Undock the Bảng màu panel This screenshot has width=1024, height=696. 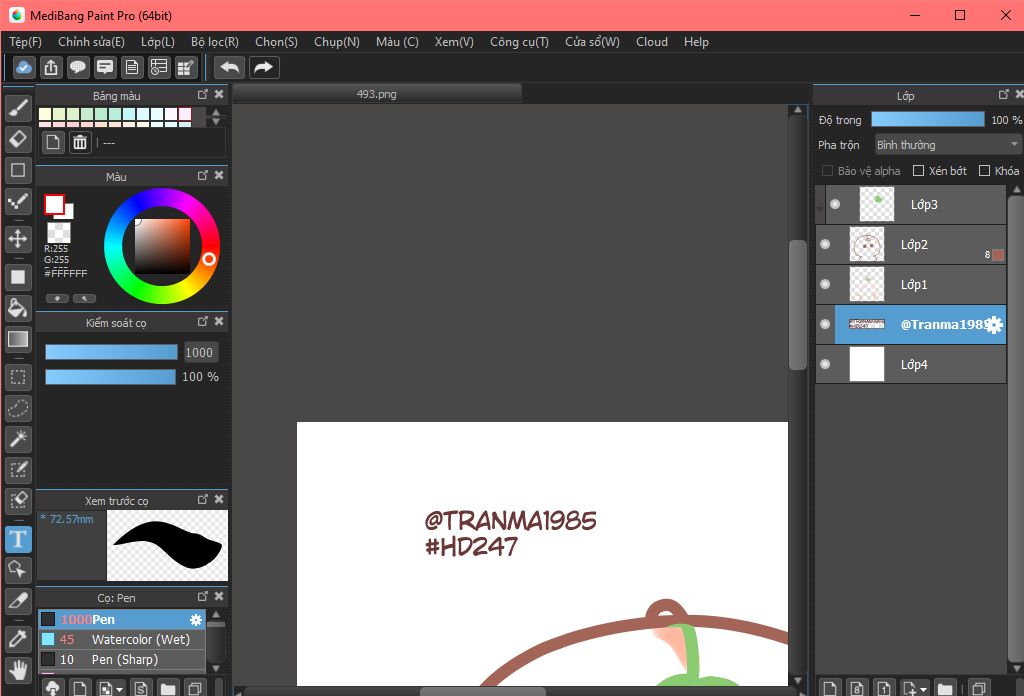[202, 95]
